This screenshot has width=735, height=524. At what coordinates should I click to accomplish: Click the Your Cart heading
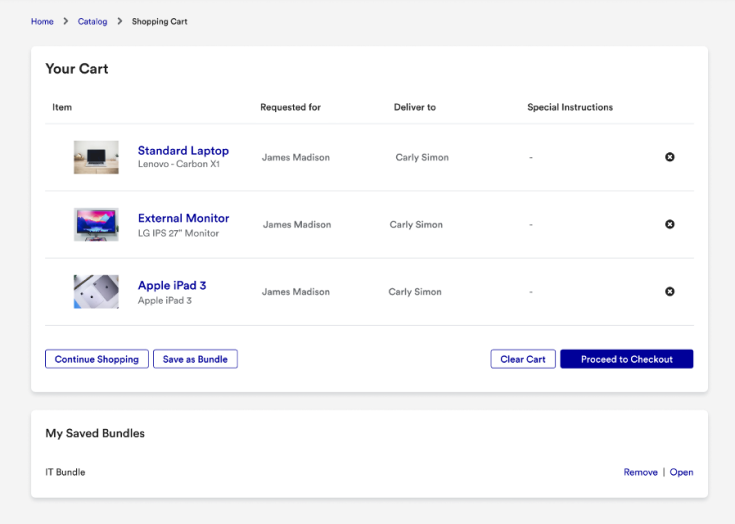(77, 69)
